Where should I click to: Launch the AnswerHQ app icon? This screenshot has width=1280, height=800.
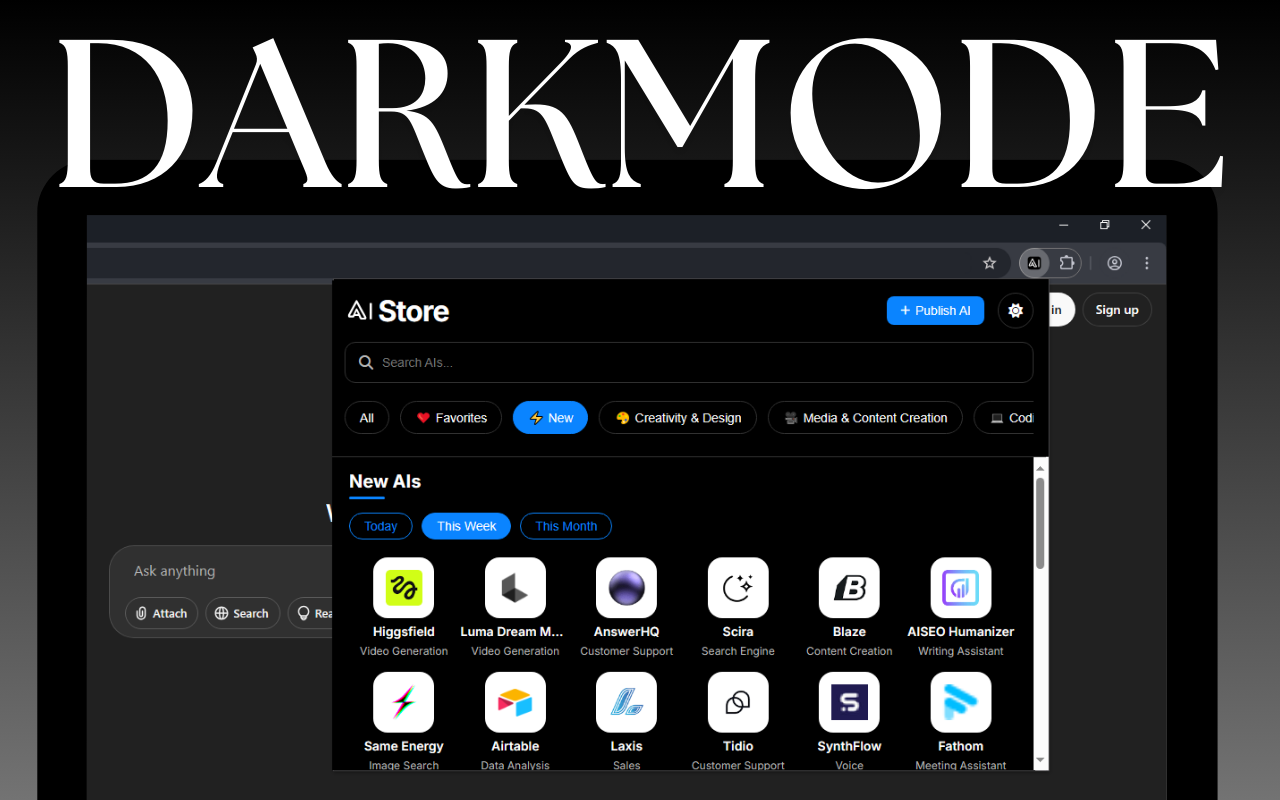[626, 587]
